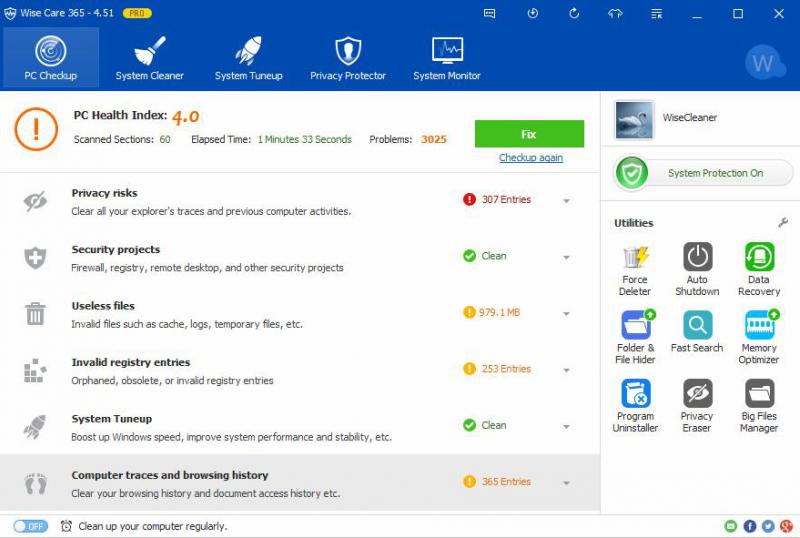Viewport: 800px width, 538px height.
Task: Click the green Fix button
Action: pos(529,134)
